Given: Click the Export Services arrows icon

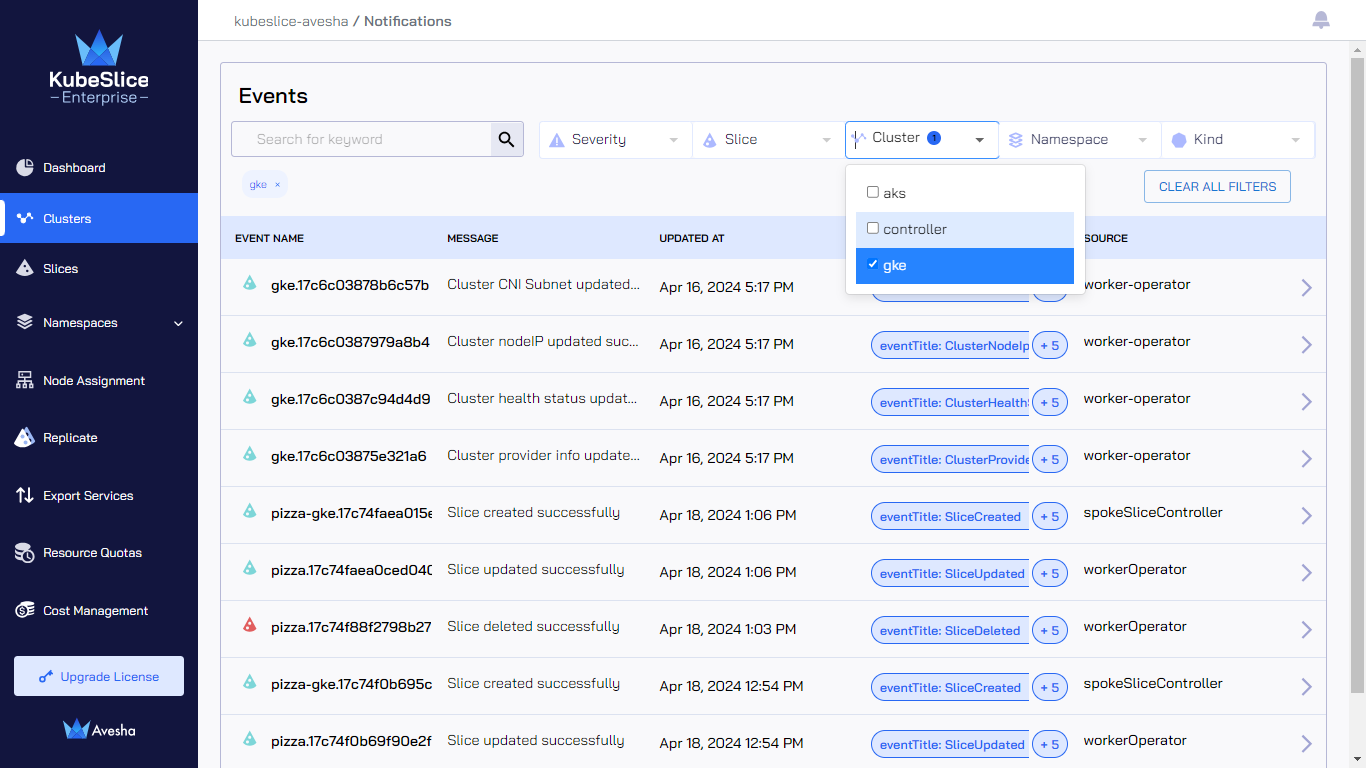Looking at the screenshot, I should 25,495.
